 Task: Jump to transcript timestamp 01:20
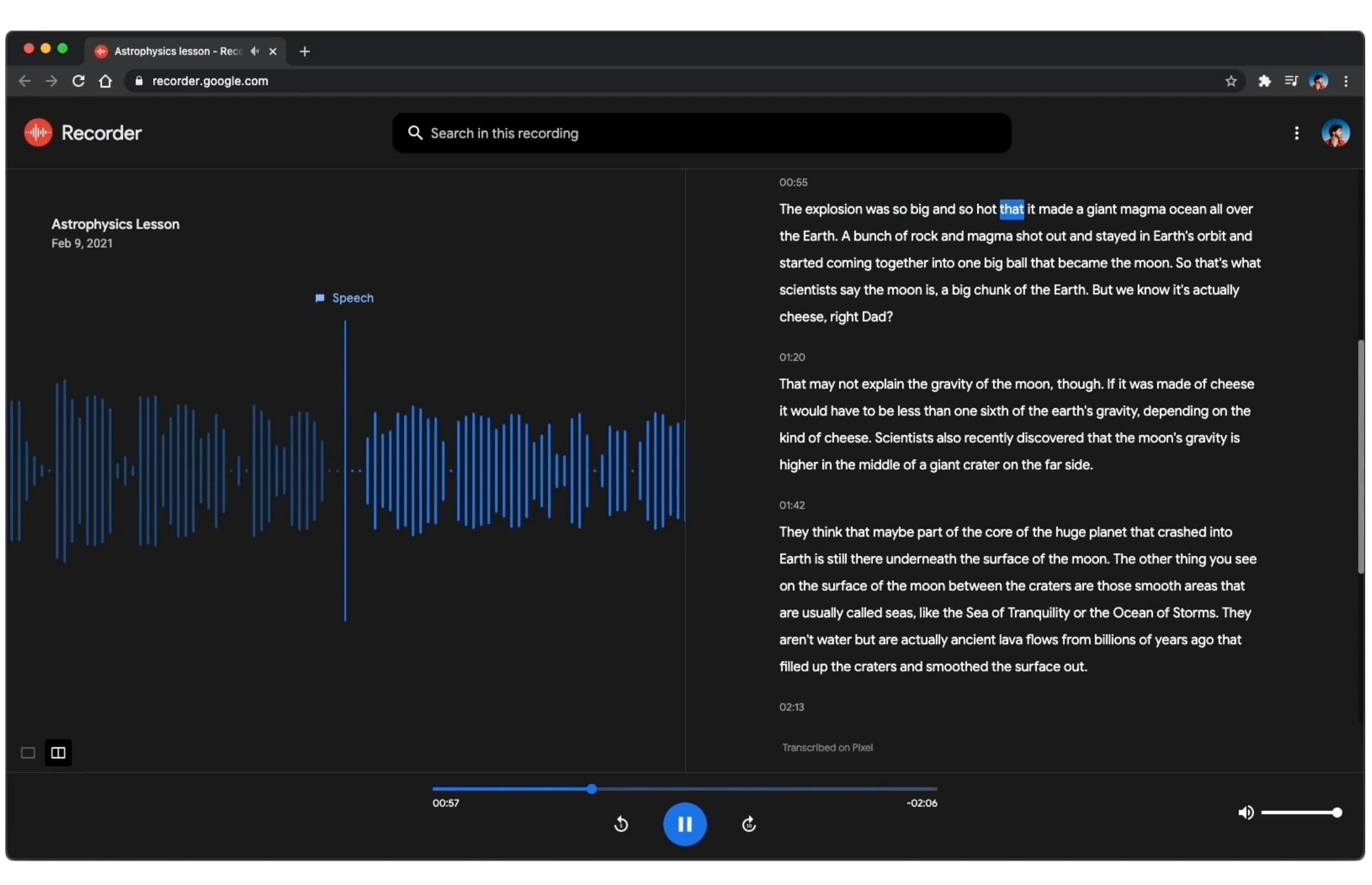792,357
